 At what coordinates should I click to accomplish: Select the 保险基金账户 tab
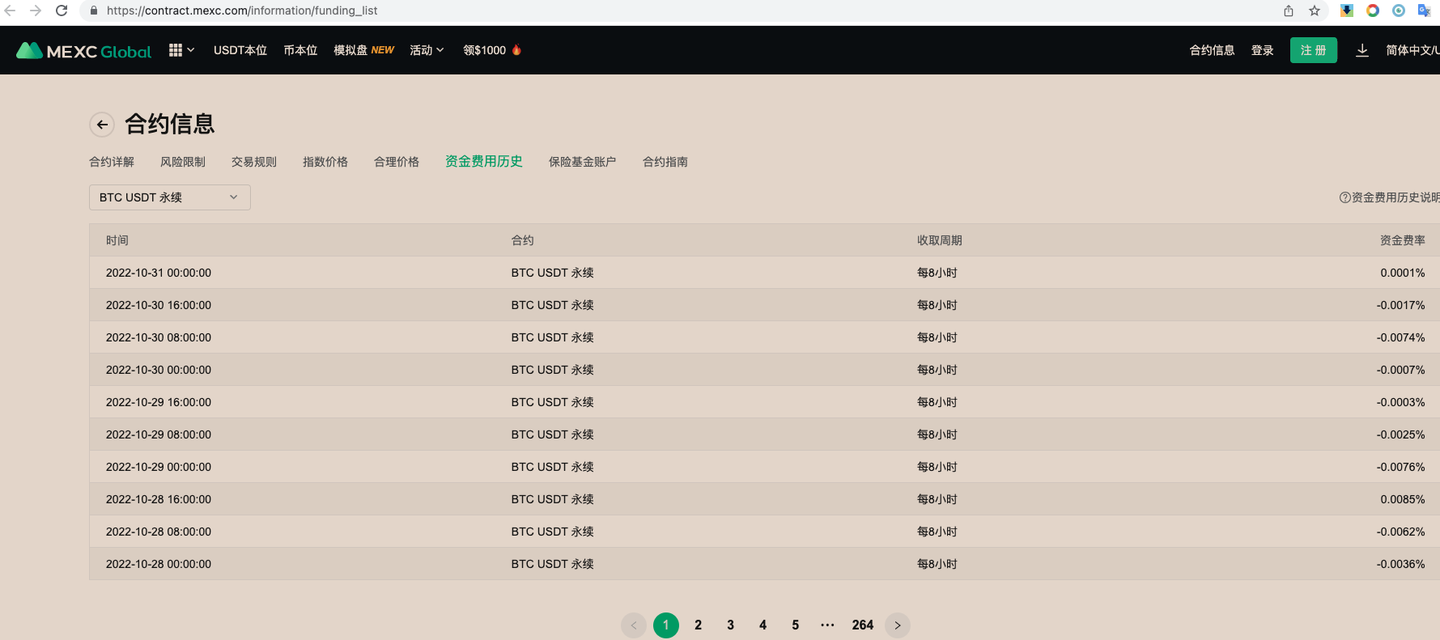tap(581, 161)
